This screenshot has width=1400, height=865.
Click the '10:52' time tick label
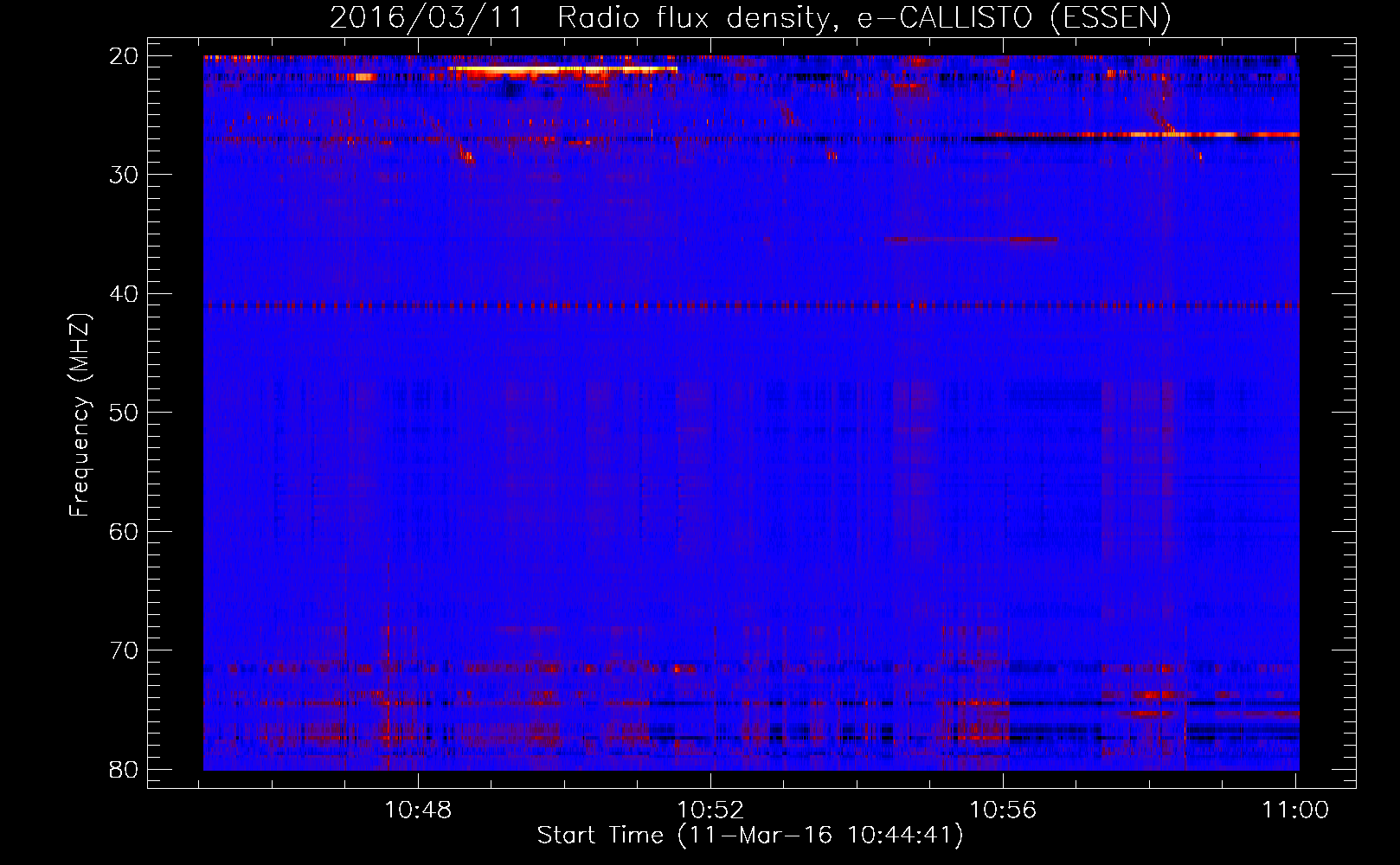tap(710, 810)
